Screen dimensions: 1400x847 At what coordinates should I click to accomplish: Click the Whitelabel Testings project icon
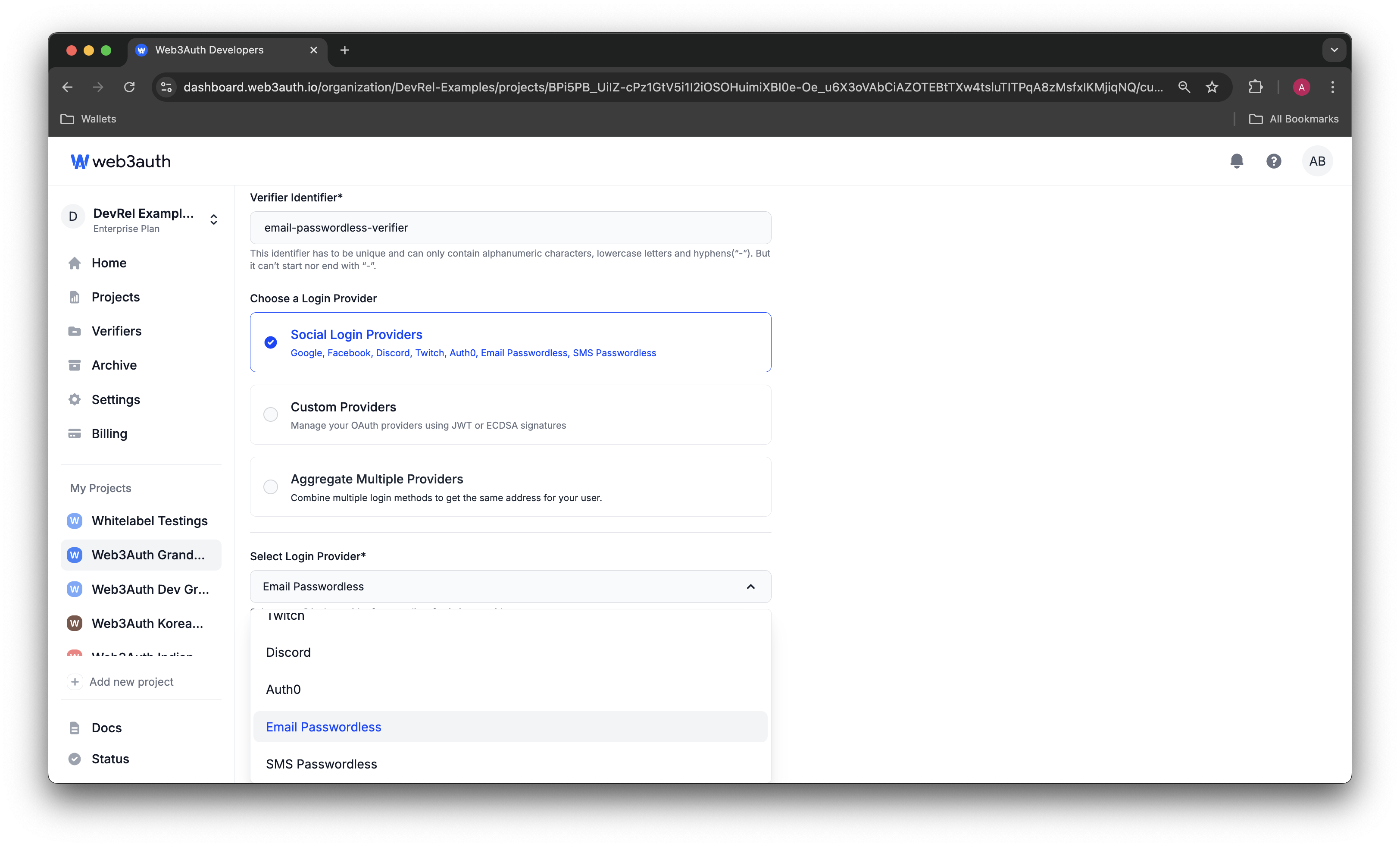coord(75,521)
